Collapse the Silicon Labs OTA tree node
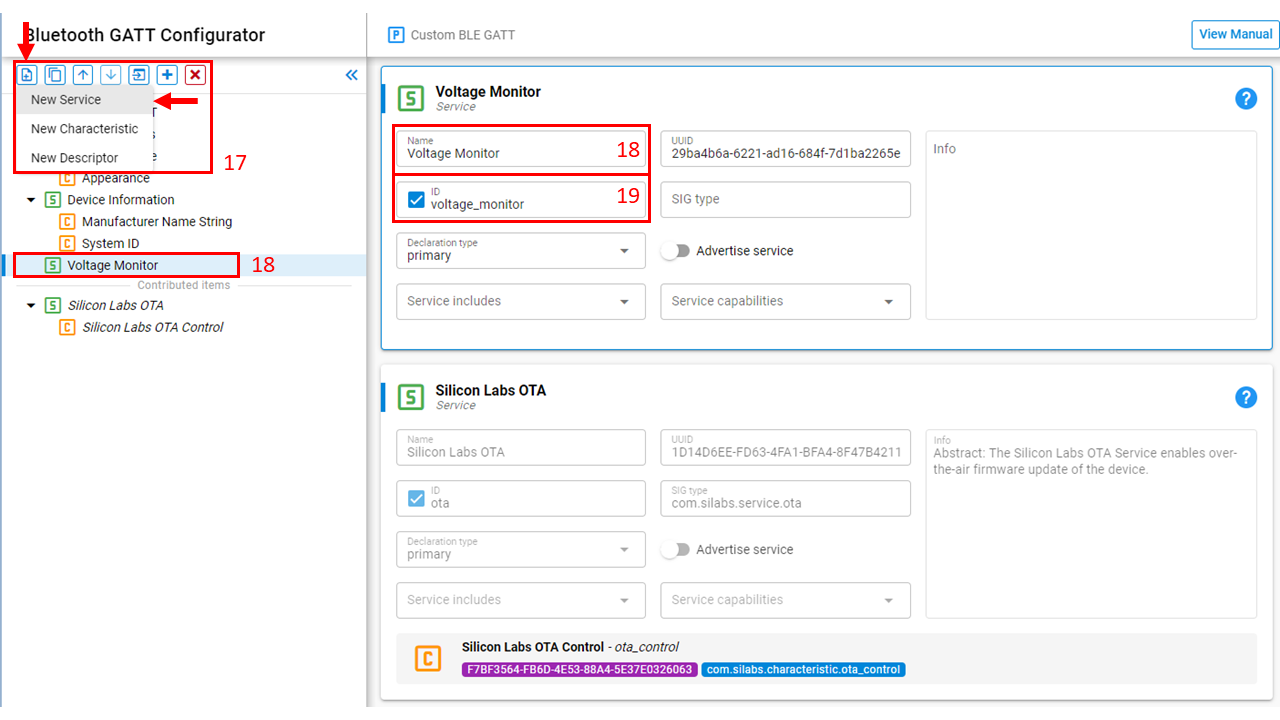Screen dimensions: 1280x720 [32, 305]
